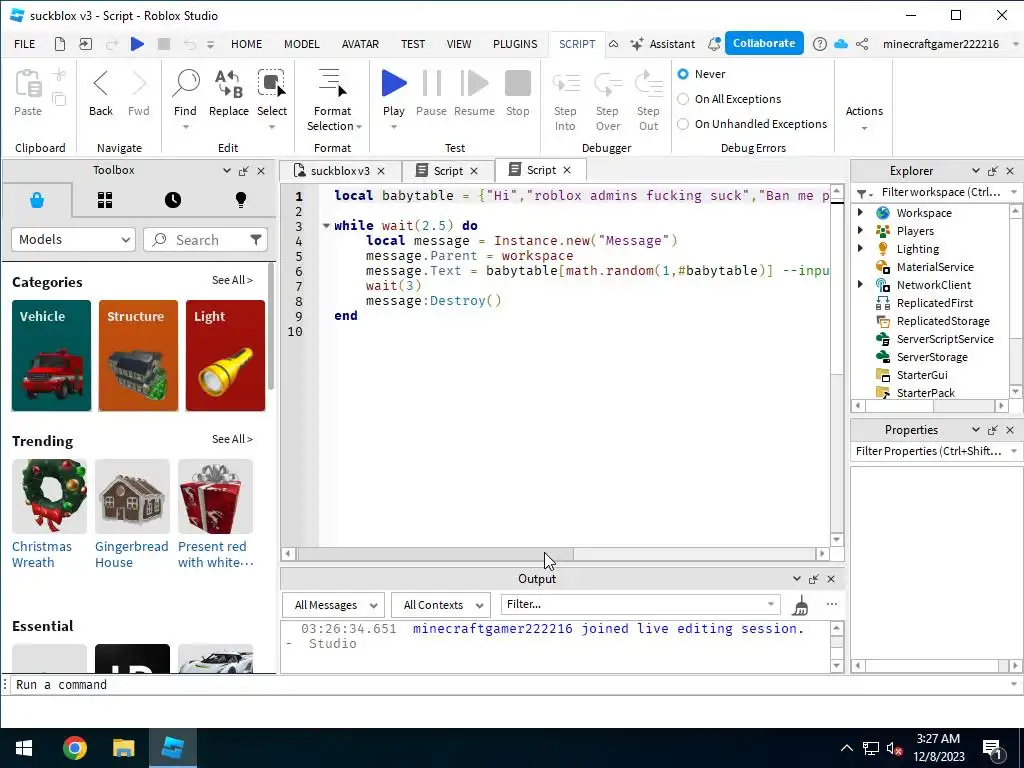The height and width of the screenshot is (768, 1024).
Task: Open the PLUGINS ribbon tab
Action: (515, 44)
